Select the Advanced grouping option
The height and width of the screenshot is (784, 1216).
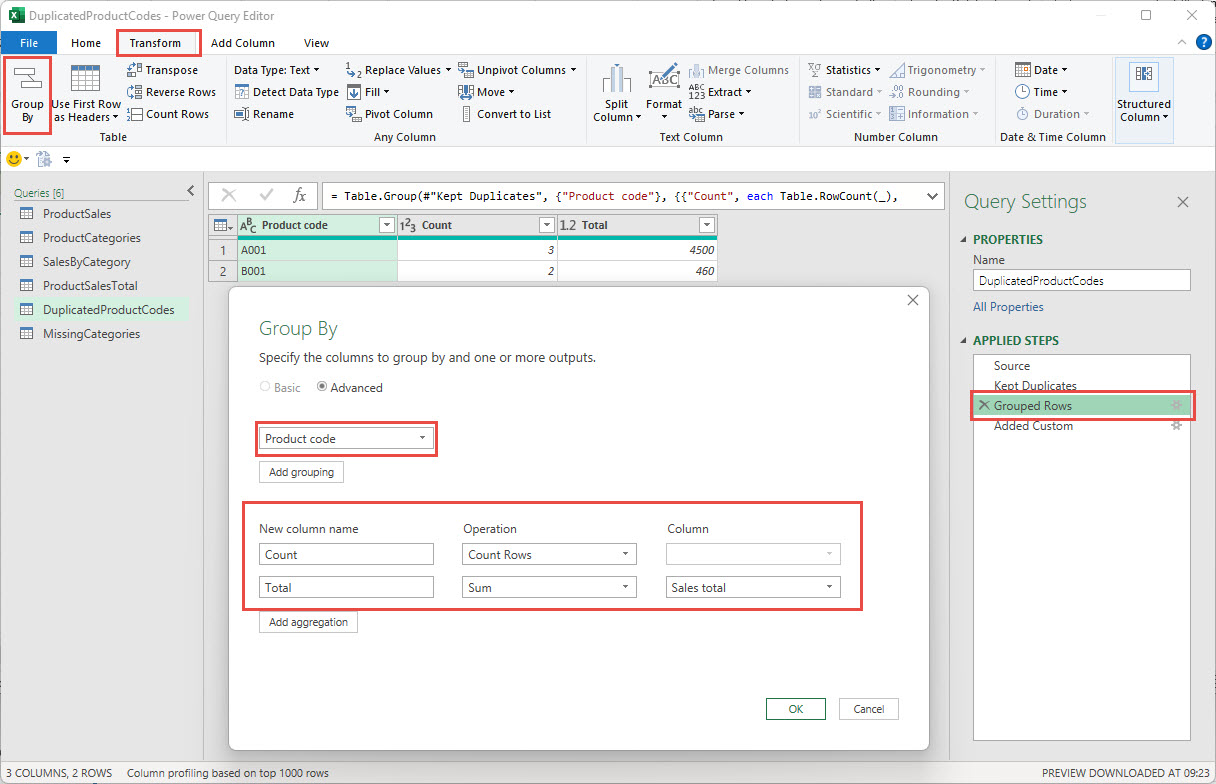322,387
